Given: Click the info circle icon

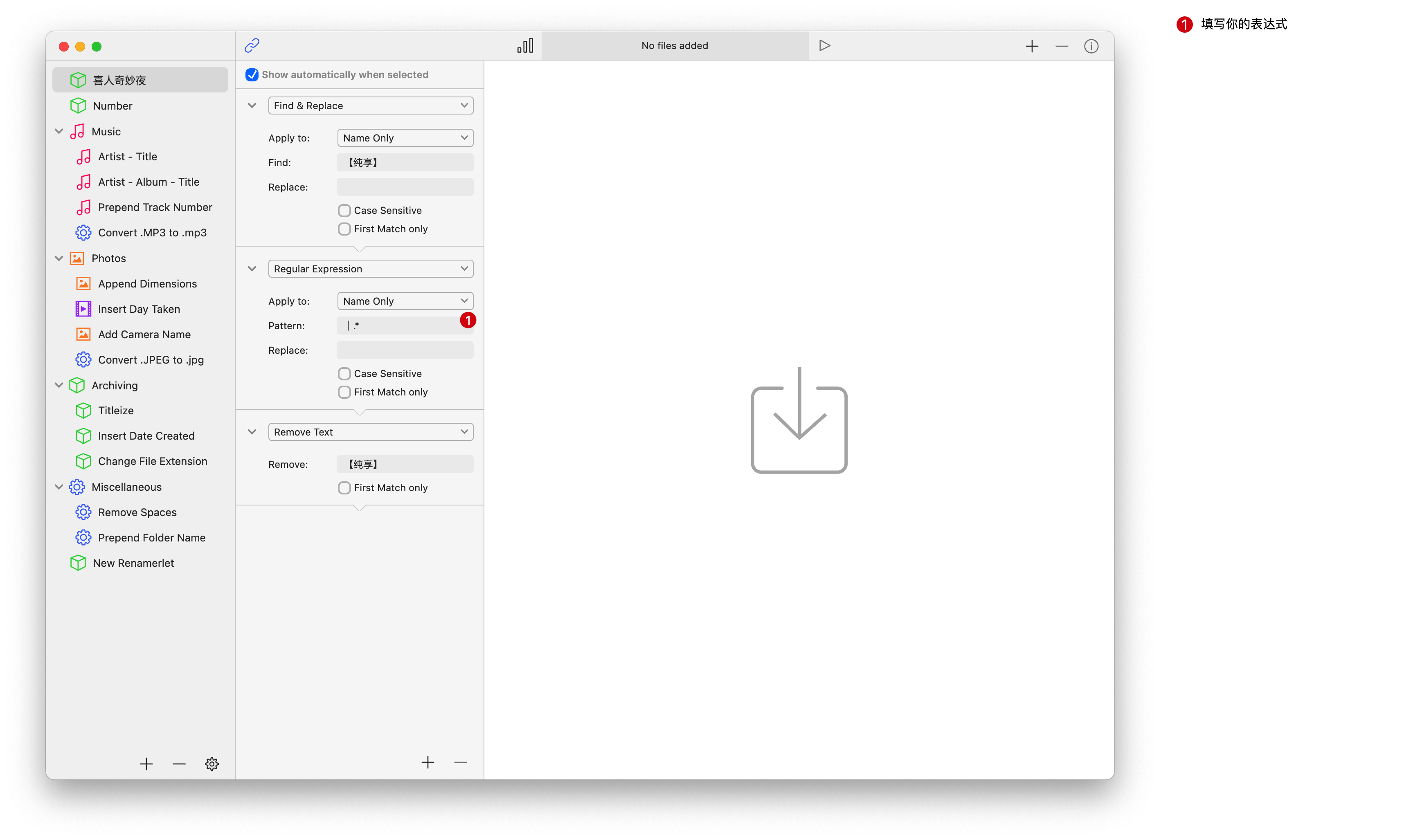Looking at the screenshot, I should (1091, 46).
